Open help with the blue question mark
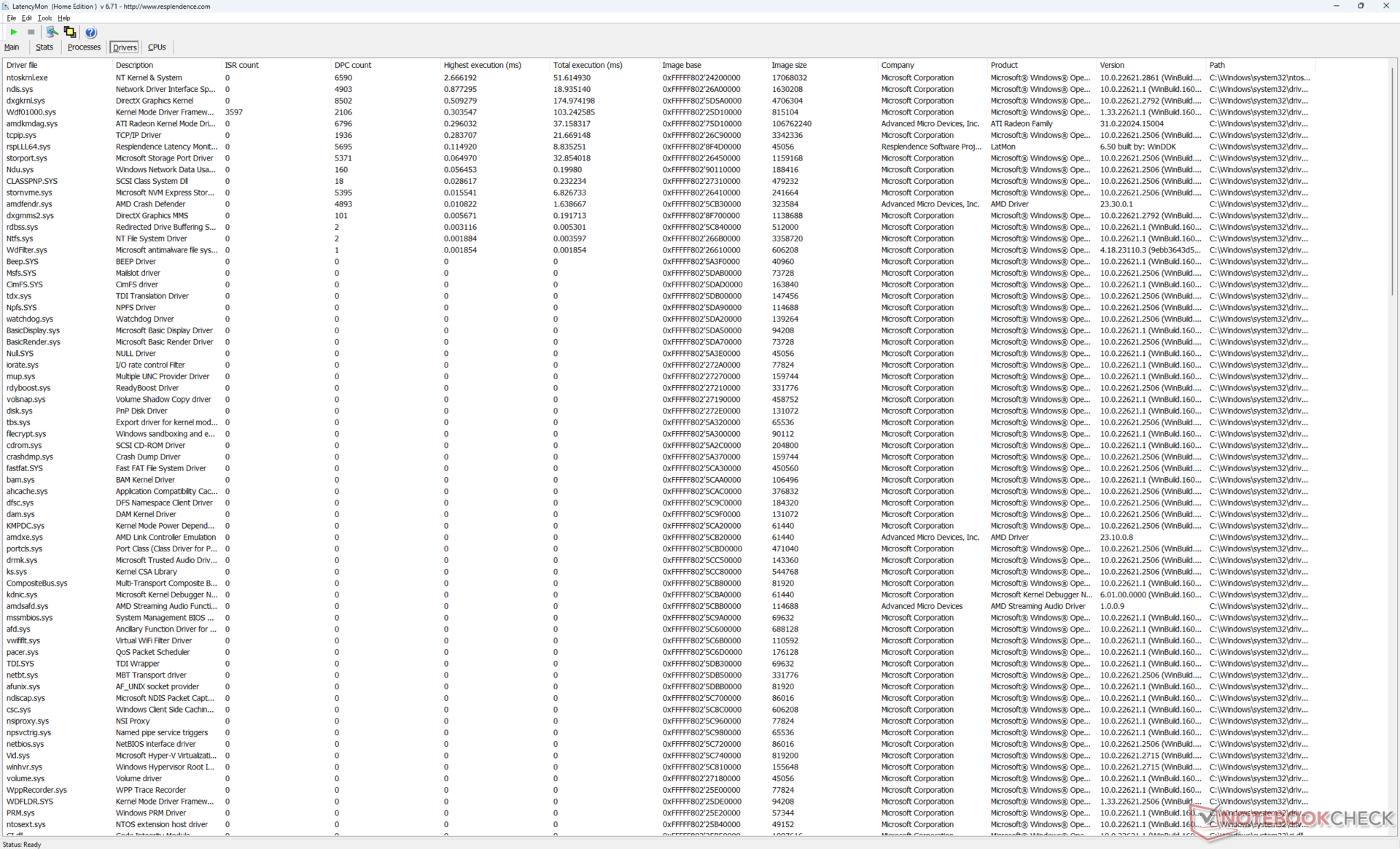 click(x=90, y=32)
